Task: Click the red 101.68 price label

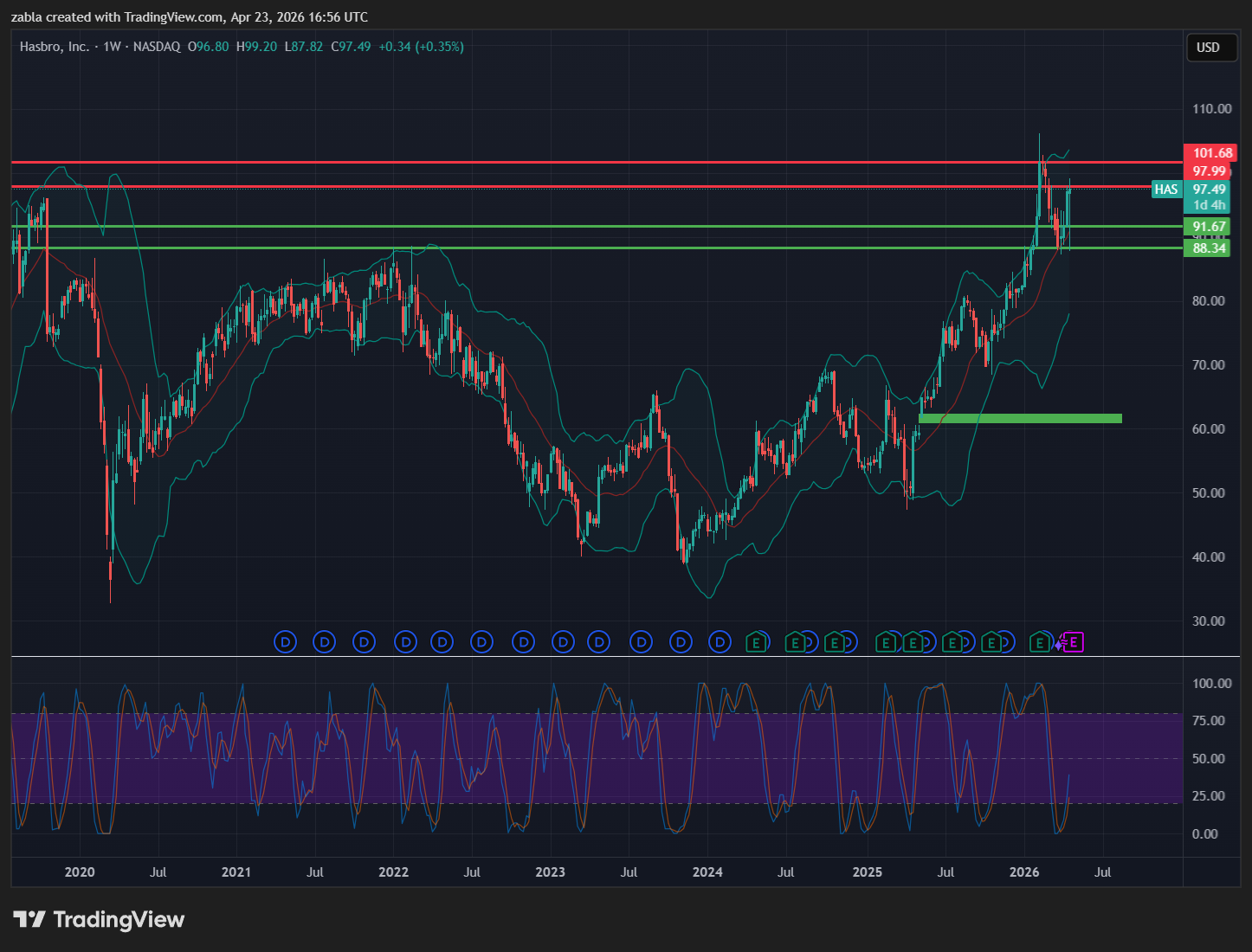Action: [x=1212, y=153]
